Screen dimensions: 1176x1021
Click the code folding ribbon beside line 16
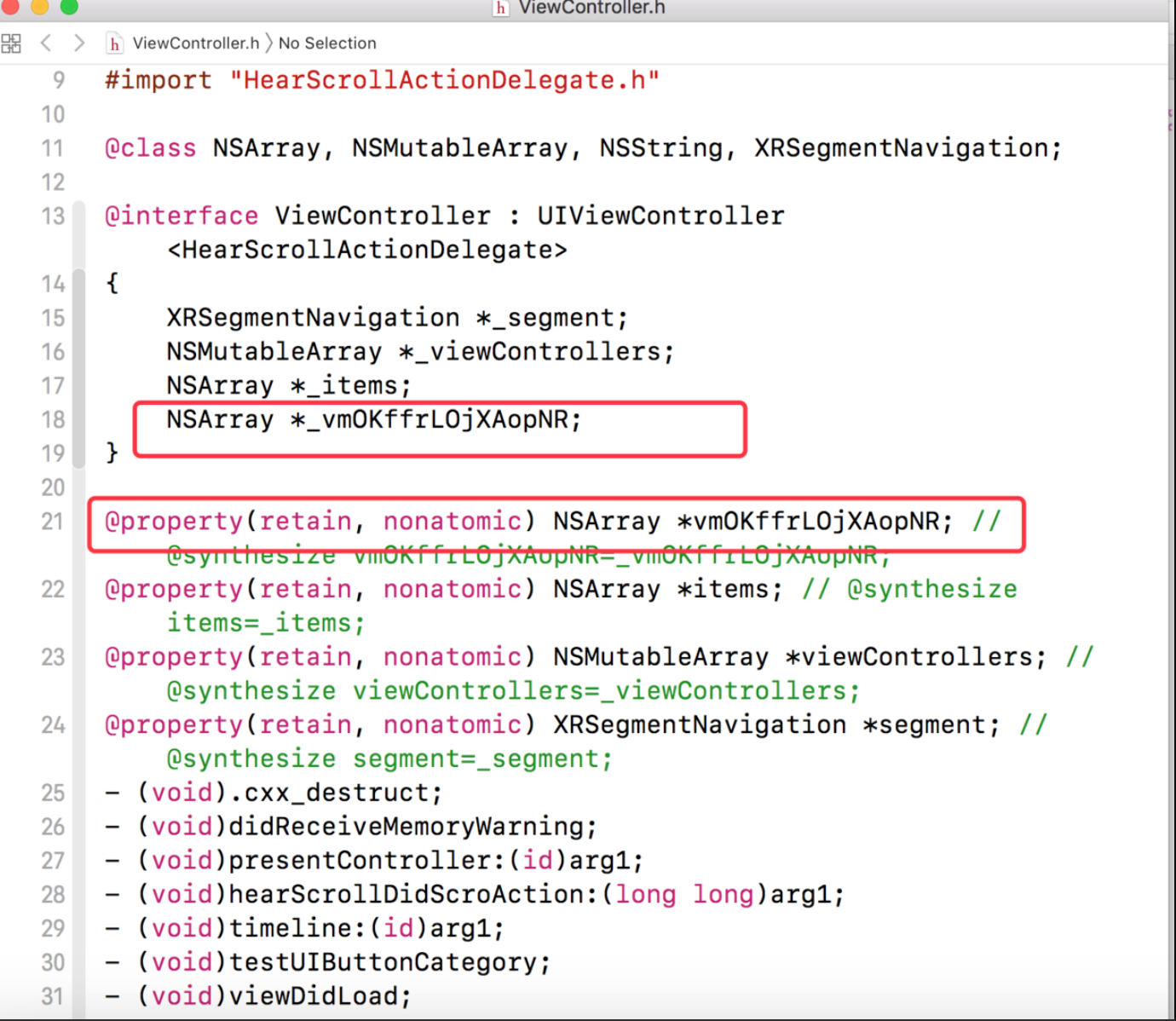pyautogui.click(x=79, y=352)
